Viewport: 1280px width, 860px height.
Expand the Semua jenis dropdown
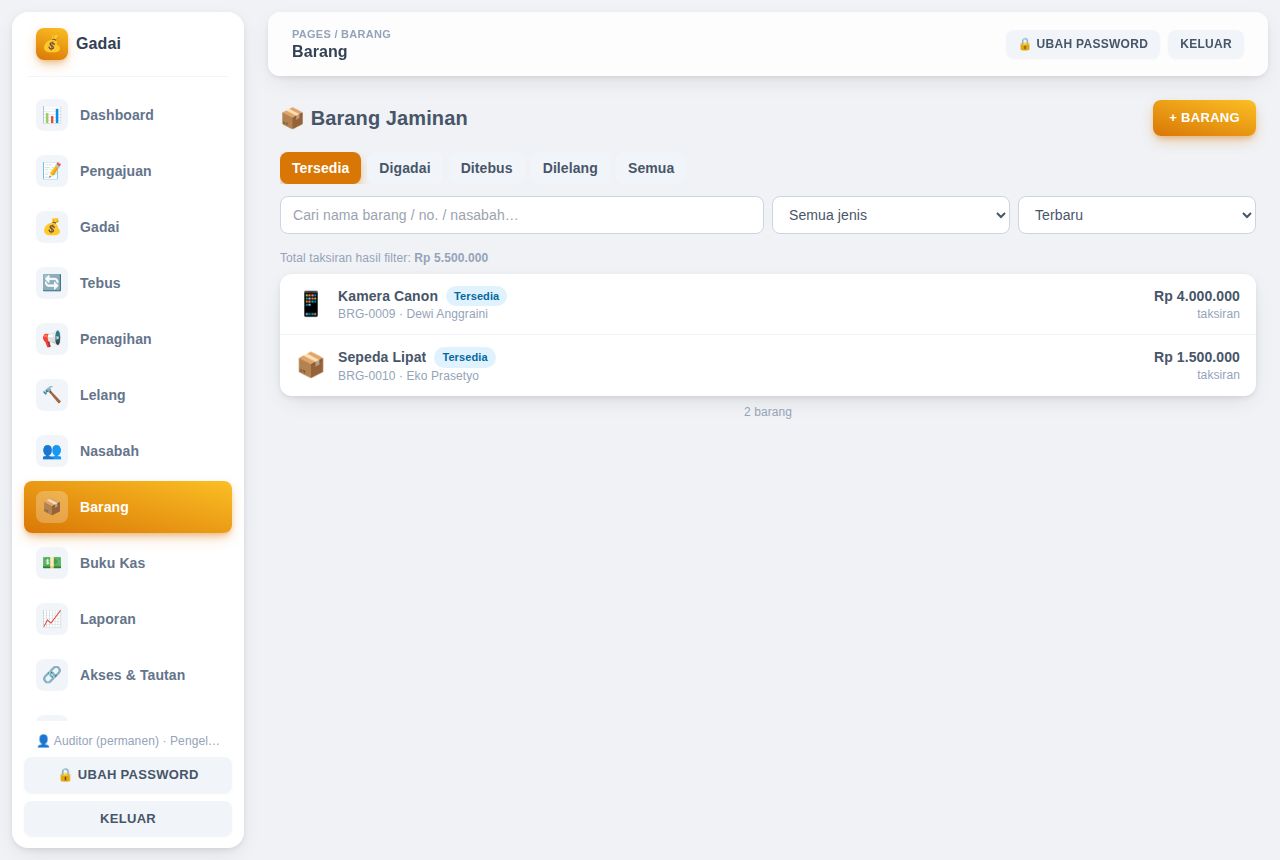(x=891, y=215)
